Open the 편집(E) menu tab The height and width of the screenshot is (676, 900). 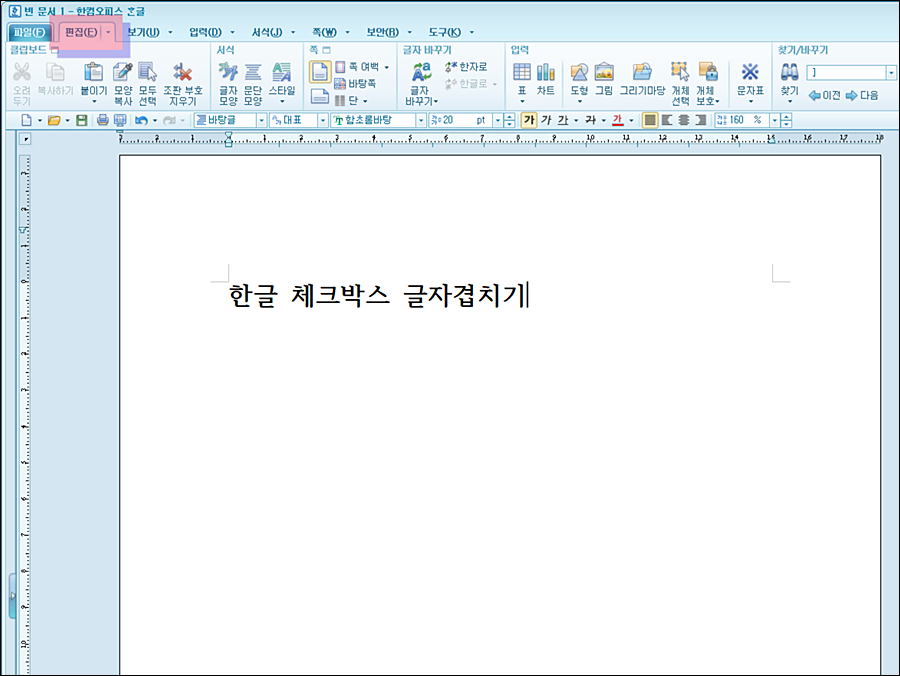pyautogui.click(x=81, y=32)
